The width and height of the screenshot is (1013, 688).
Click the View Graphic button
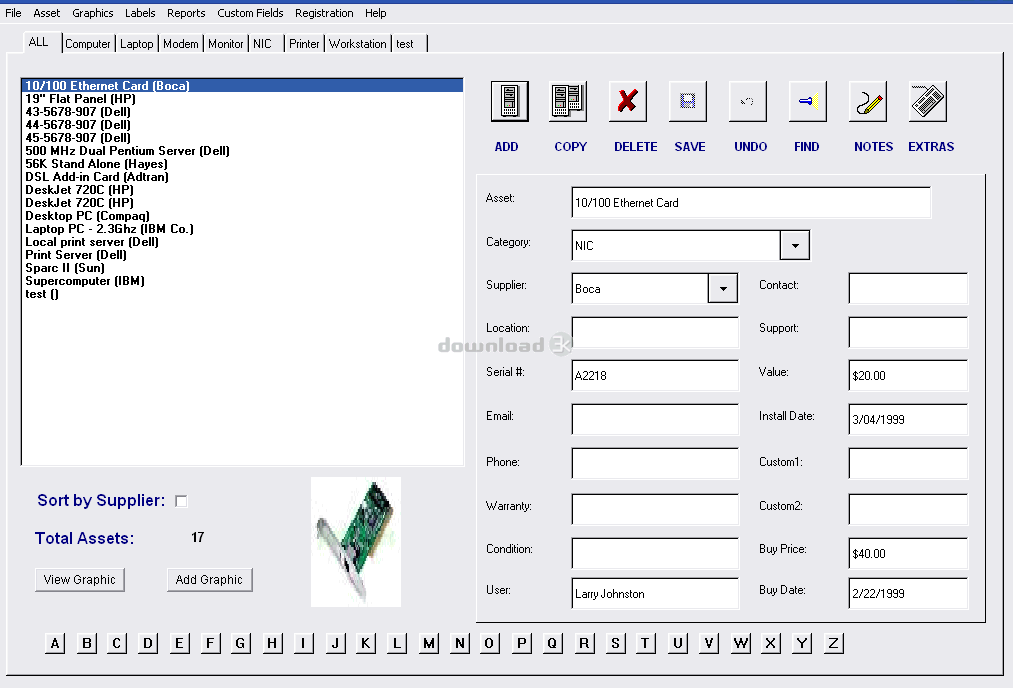pyautogui.click(x=79, y=579)
